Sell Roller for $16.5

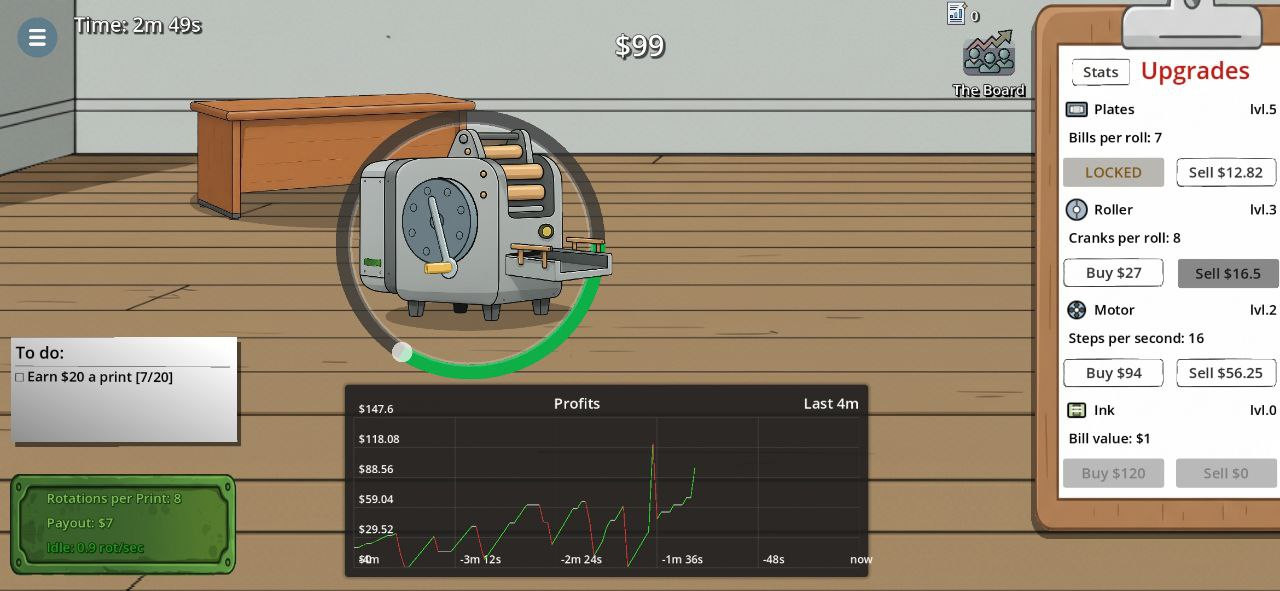pyautogui.click(x=1227, y=273)
